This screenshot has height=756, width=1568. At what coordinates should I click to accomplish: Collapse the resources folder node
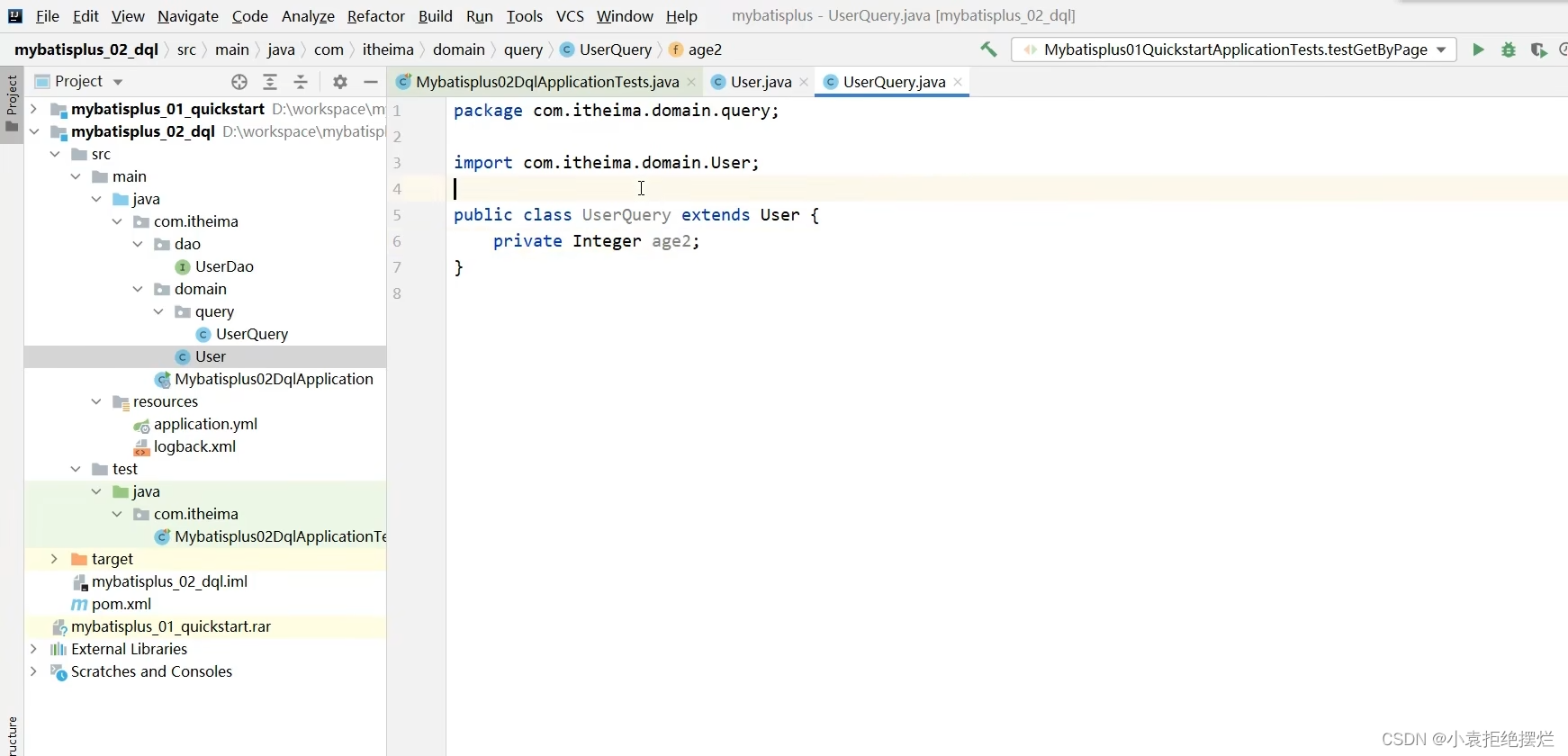pos(96,401)
